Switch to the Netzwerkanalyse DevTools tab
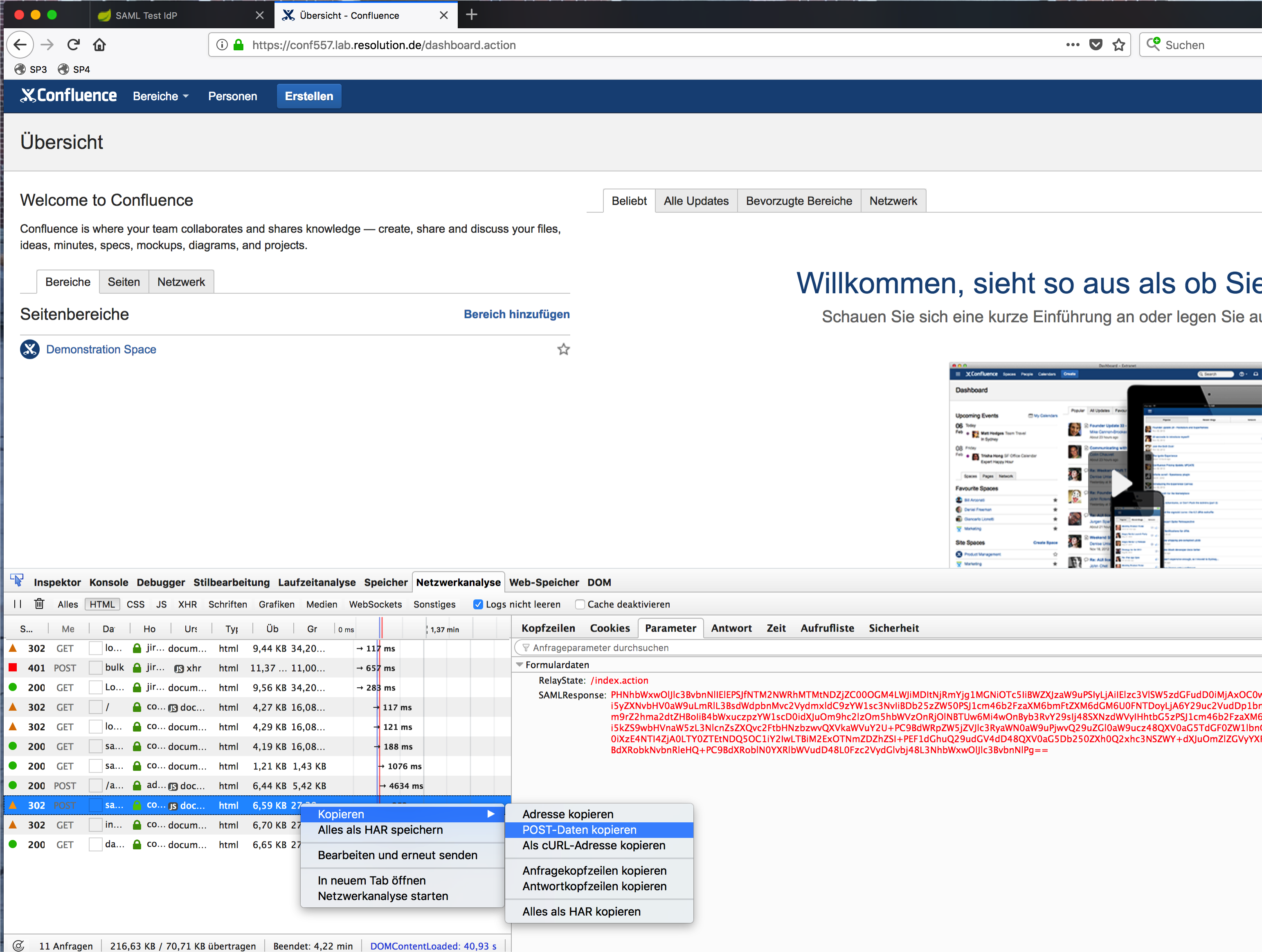The height and width of the screenshot is (952, 1262). [x=458, y=582]
